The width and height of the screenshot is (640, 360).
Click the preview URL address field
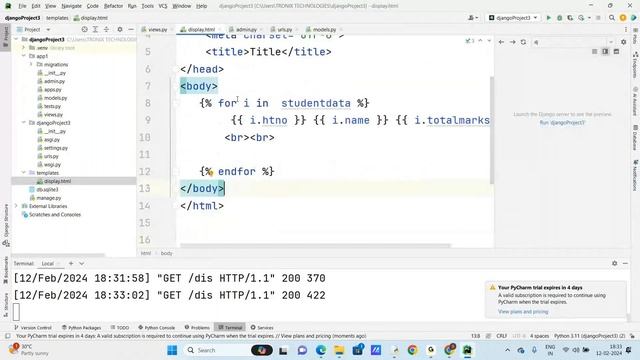573,42
